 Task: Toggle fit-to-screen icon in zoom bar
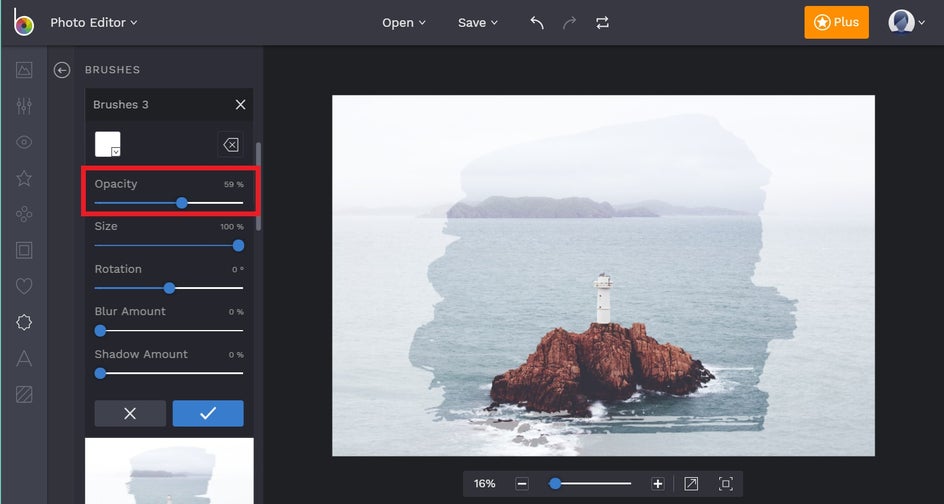pos(726,484)
